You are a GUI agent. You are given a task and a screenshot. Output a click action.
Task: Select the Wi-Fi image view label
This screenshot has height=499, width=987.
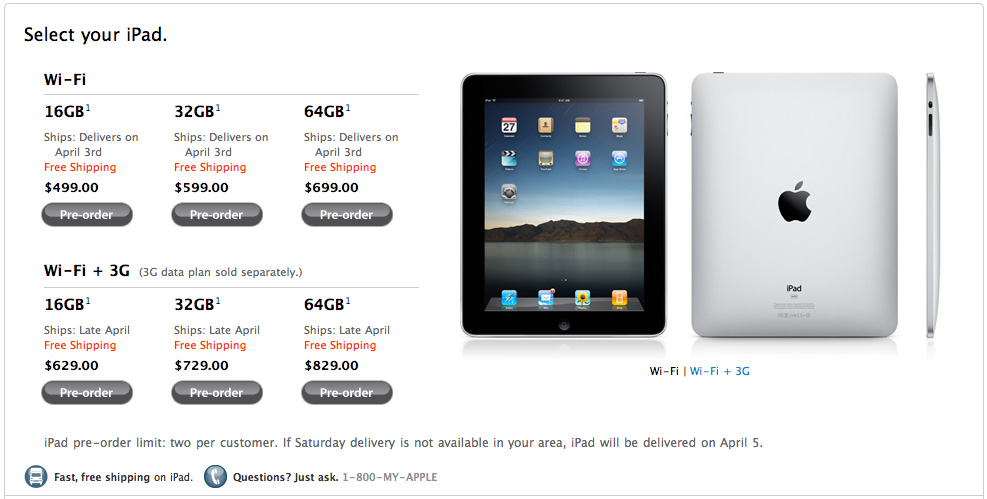click(x=664, y=371)
